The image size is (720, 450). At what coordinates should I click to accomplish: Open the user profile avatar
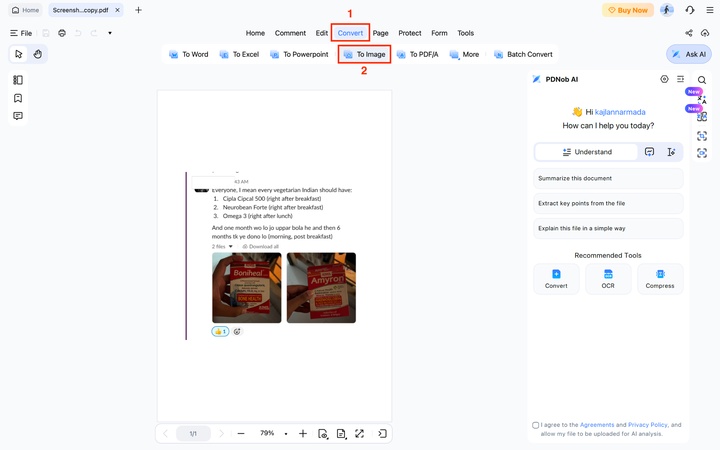(x=667, y=10)
